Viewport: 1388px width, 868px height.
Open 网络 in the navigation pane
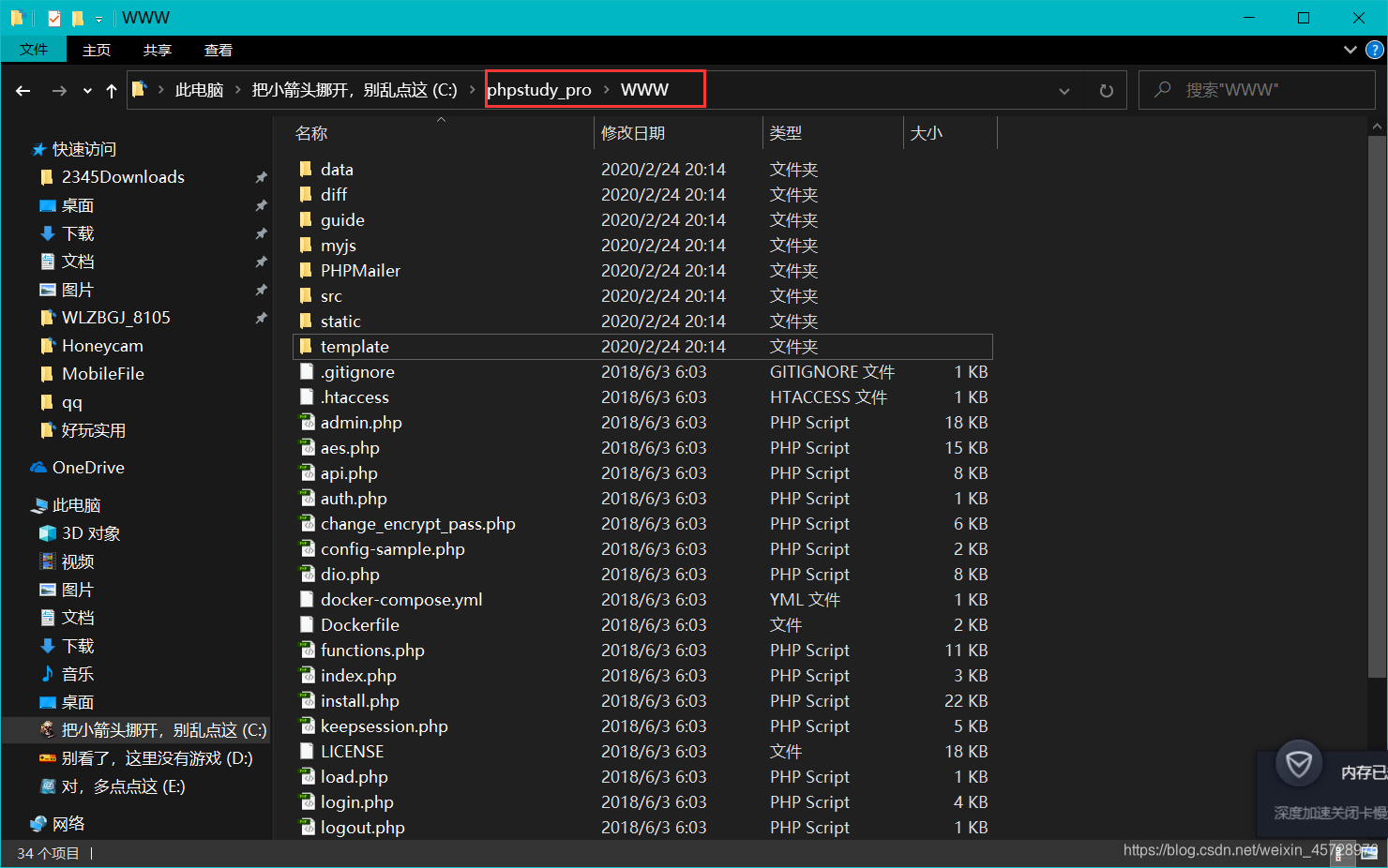pyautogui.click(x=68, y=824)
